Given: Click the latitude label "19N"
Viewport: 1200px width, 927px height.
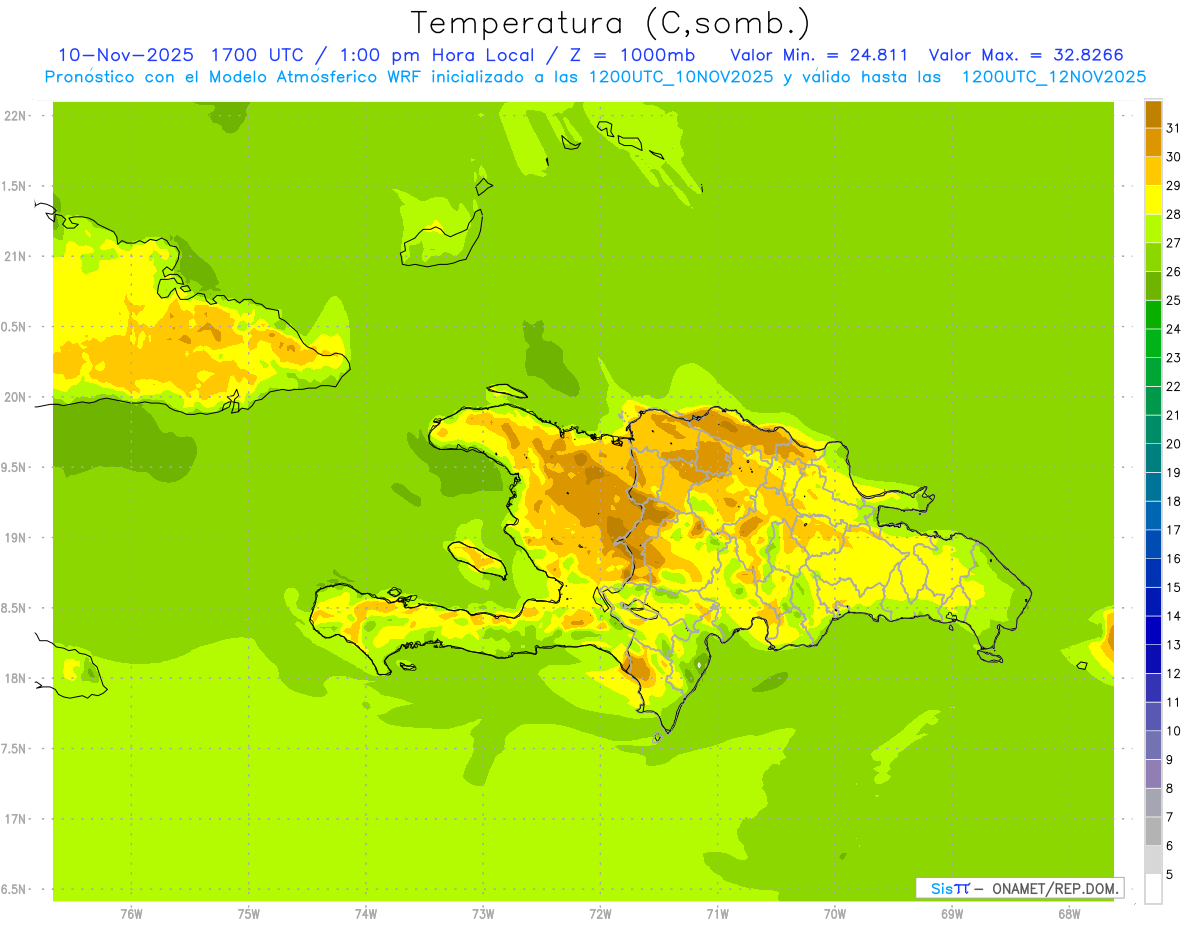Looking at the screenshot, I should 17,538.
